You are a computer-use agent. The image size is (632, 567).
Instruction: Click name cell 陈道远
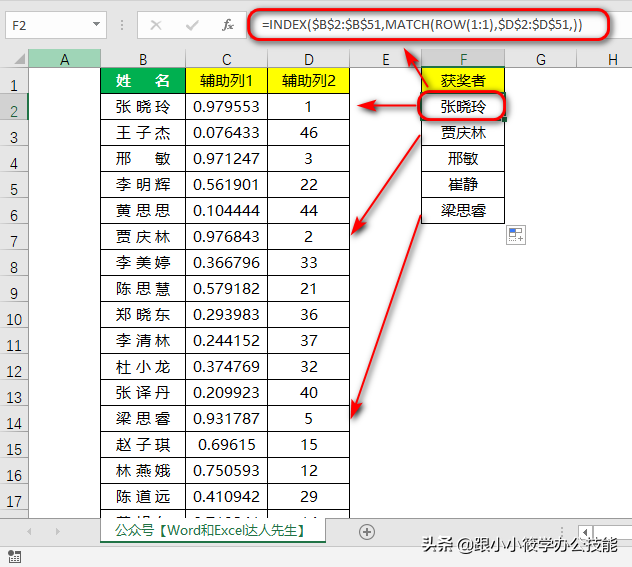click(143, 497)
